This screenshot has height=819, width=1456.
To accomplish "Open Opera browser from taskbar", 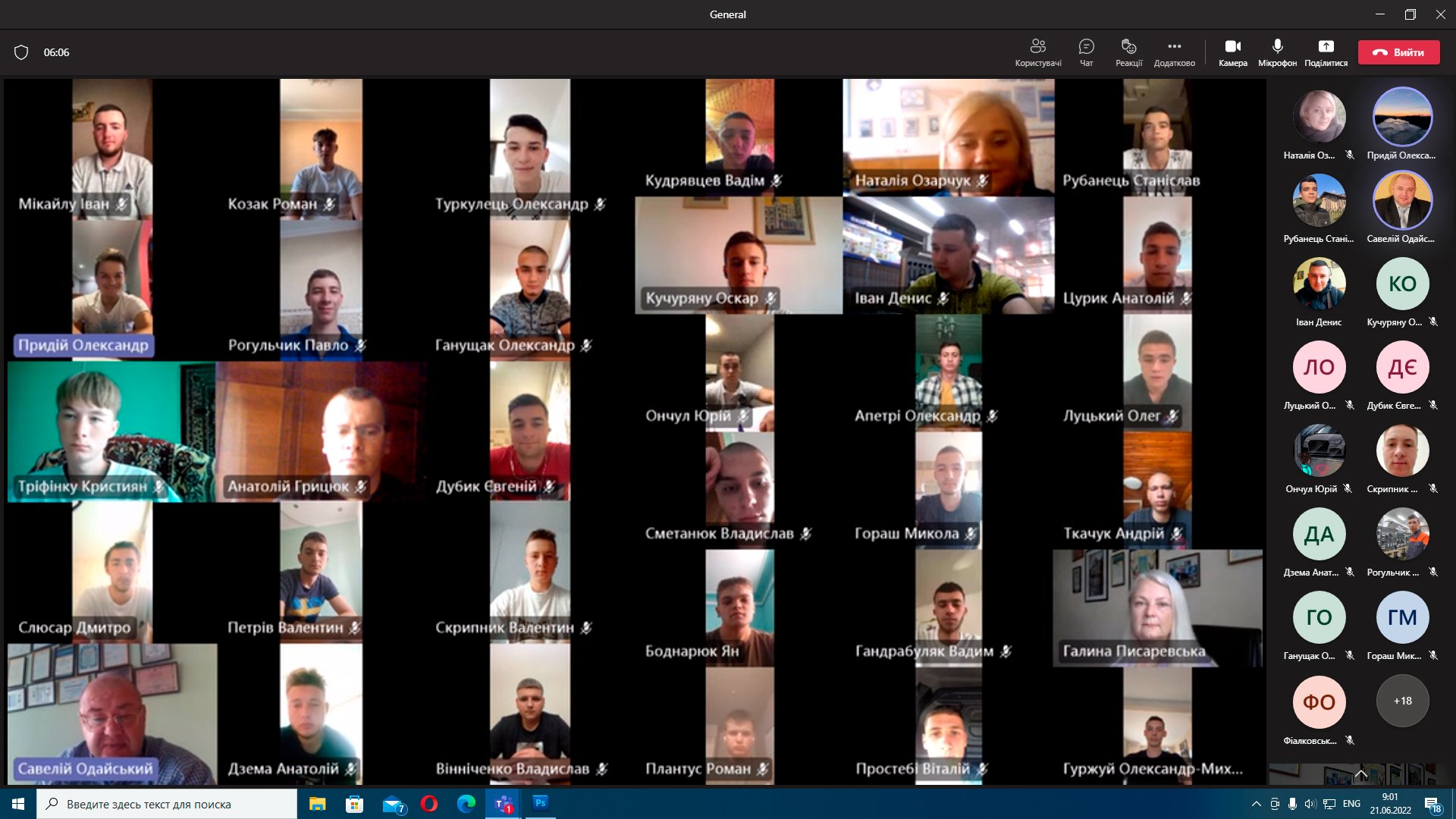I will point(429,804).
